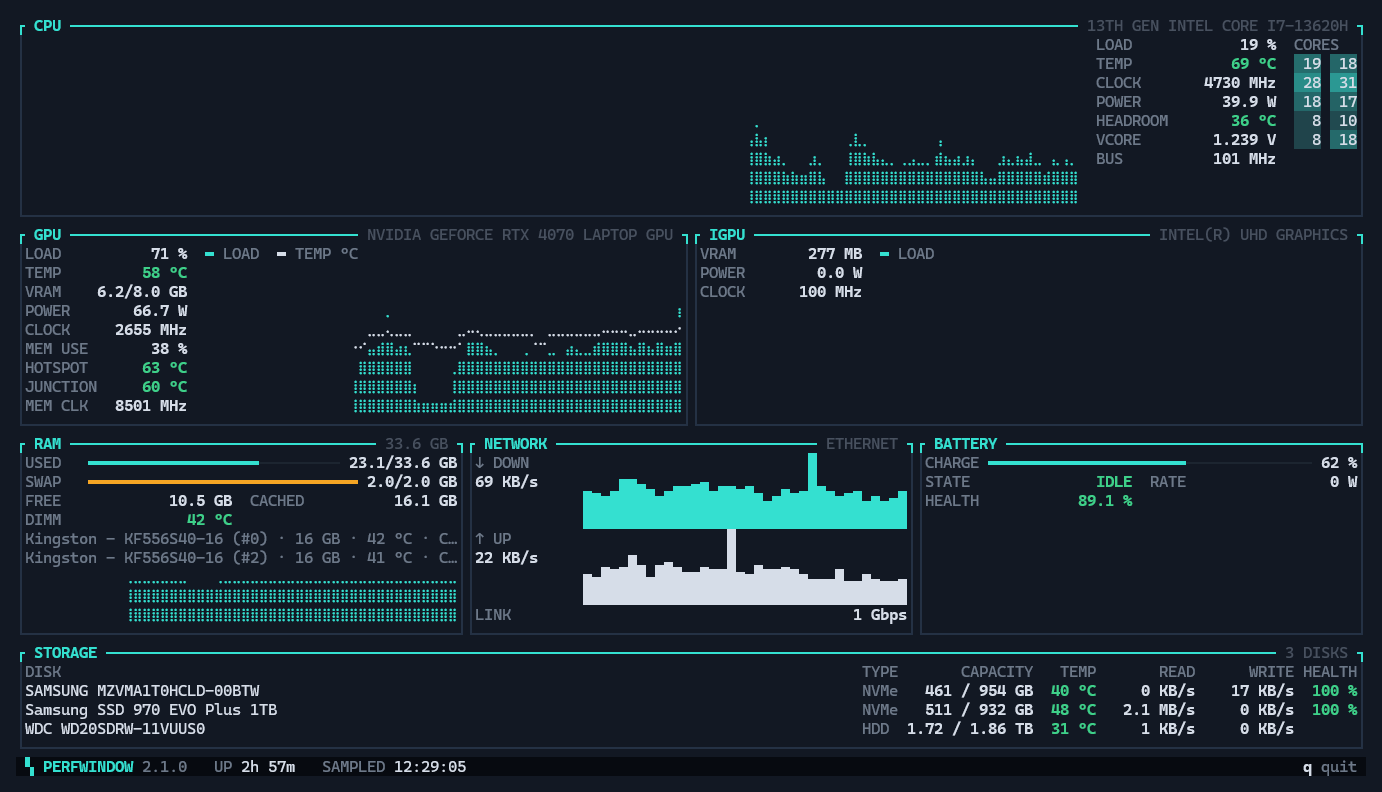The width and height of the screenshot is (1382, 792).
Task: Click the LINK speed 1 Gbps
Action: click(880, 615)
